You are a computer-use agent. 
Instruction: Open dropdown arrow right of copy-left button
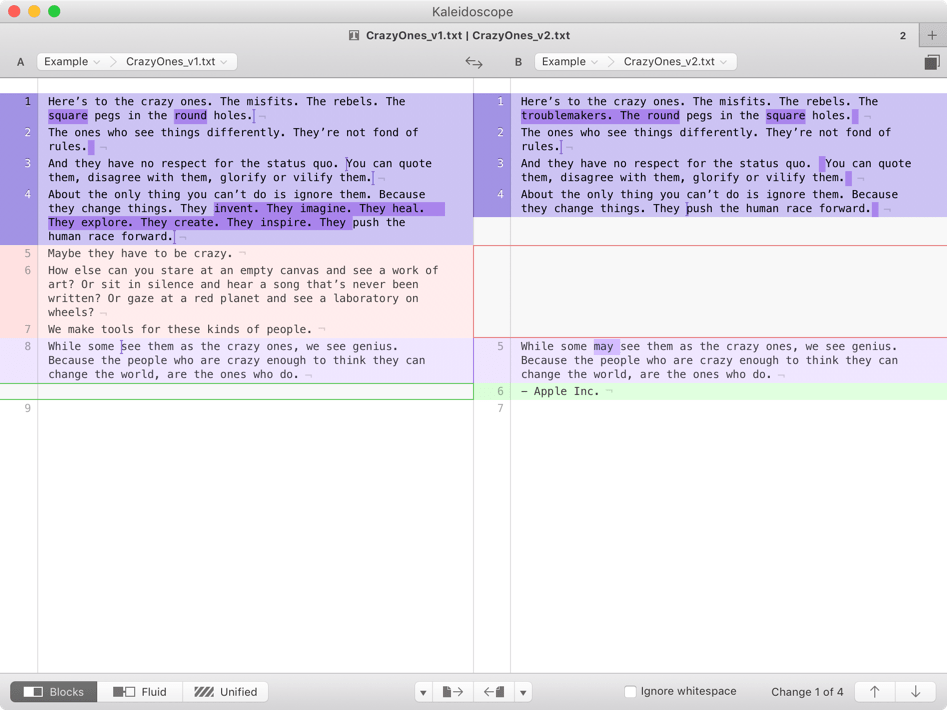coord(523,692)
